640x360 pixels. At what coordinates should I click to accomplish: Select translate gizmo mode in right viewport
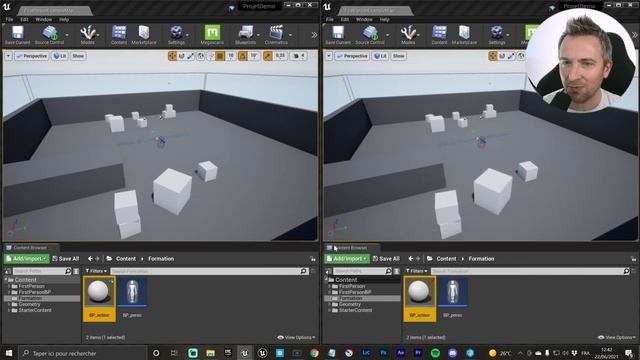click(x=493, y=56)
